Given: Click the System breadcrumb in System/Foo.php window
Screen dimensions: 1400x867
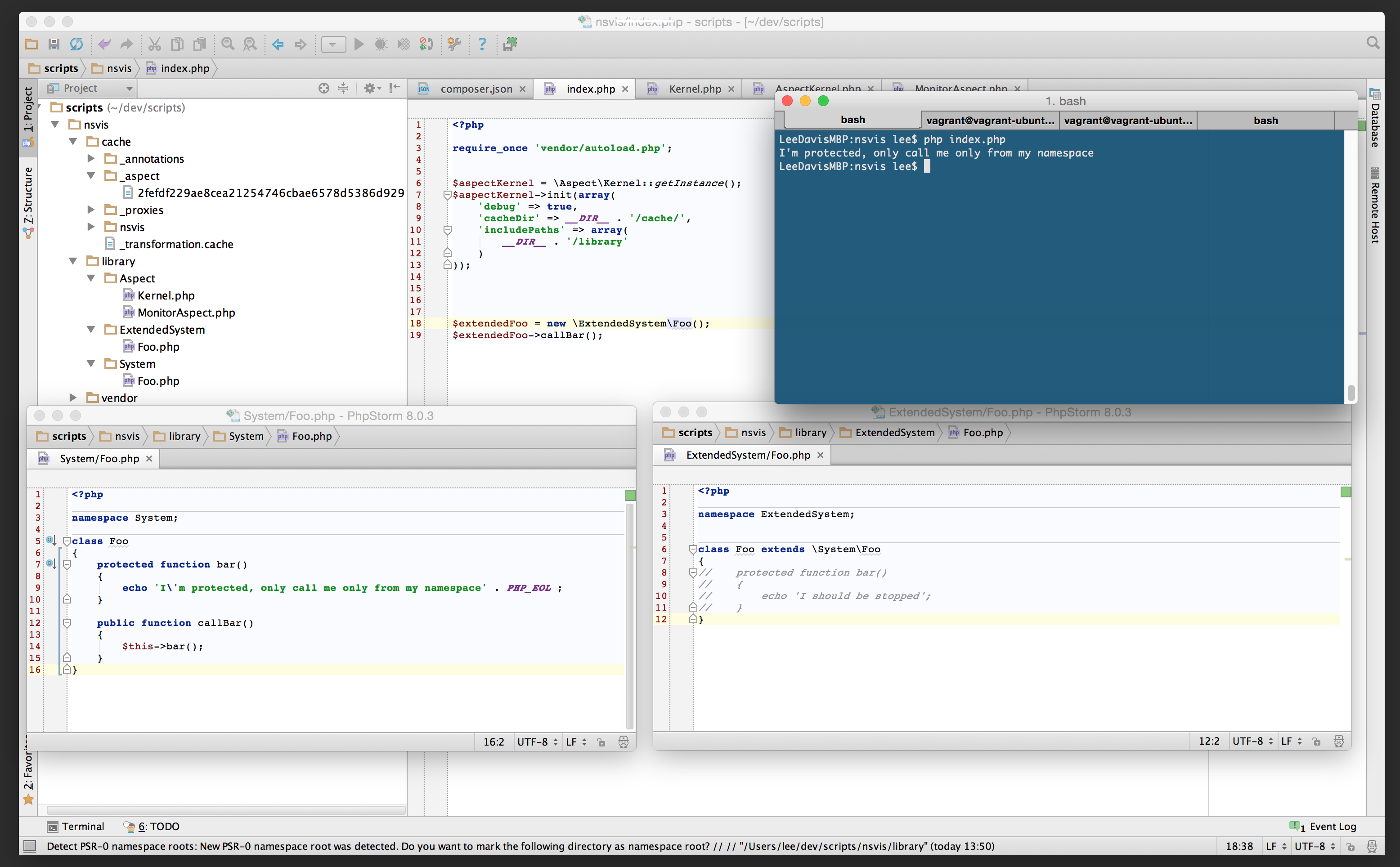Looking at the screenshot, I should pyautogui.click(x=238, y=436).
